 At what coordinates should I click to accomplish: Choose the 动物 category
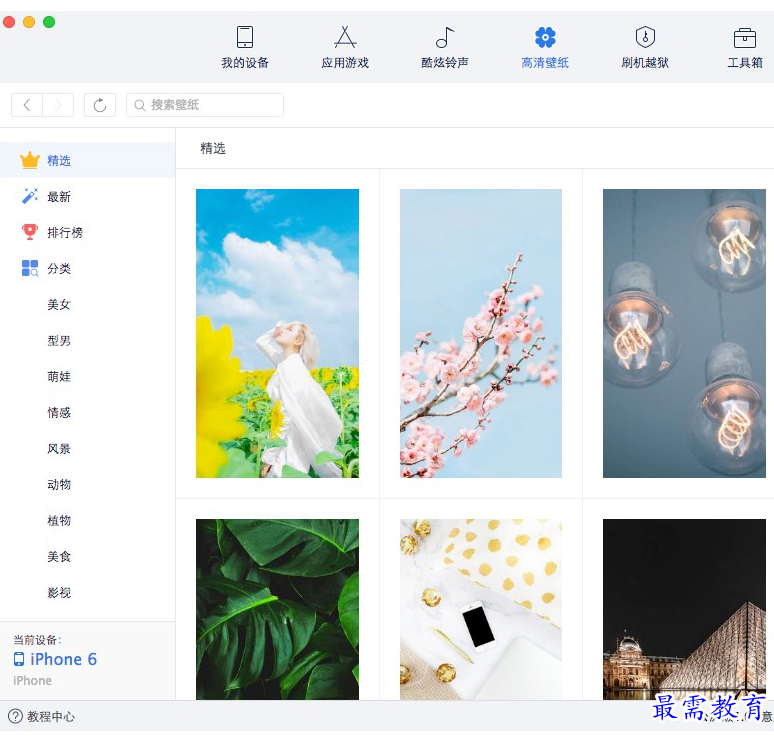click(x=59, y=484)
